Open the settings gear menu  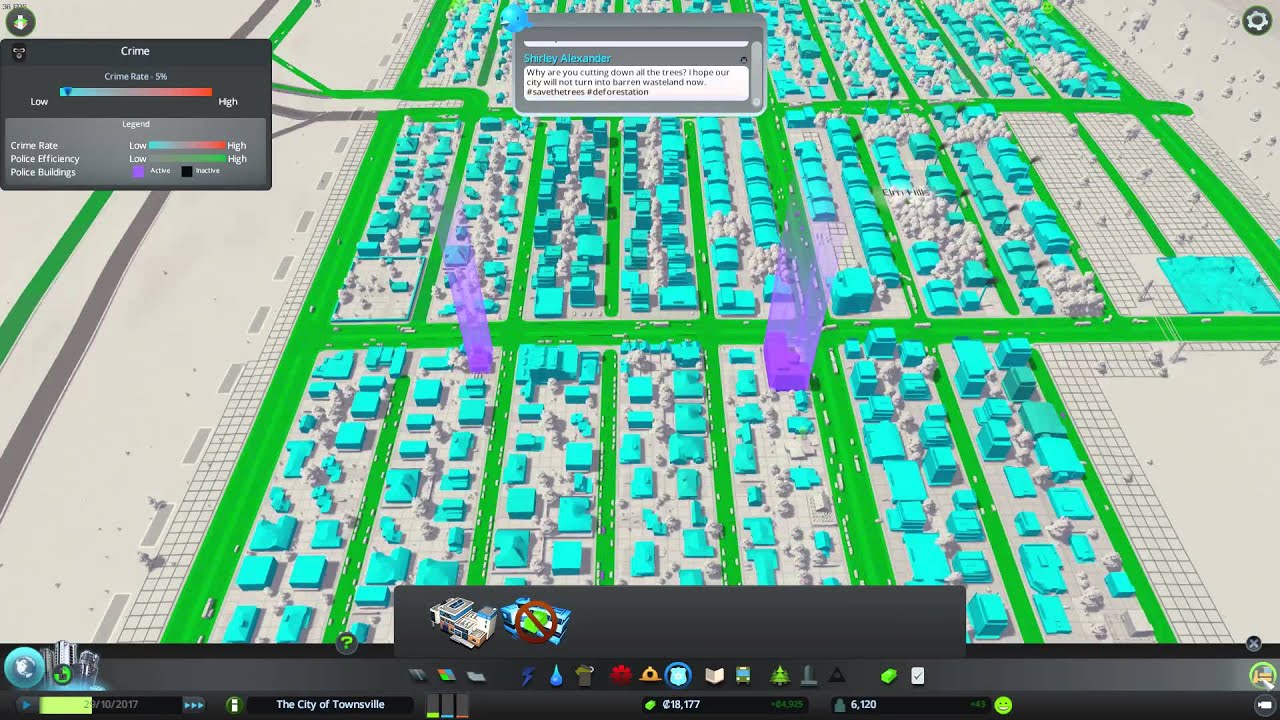point(1257,21)
